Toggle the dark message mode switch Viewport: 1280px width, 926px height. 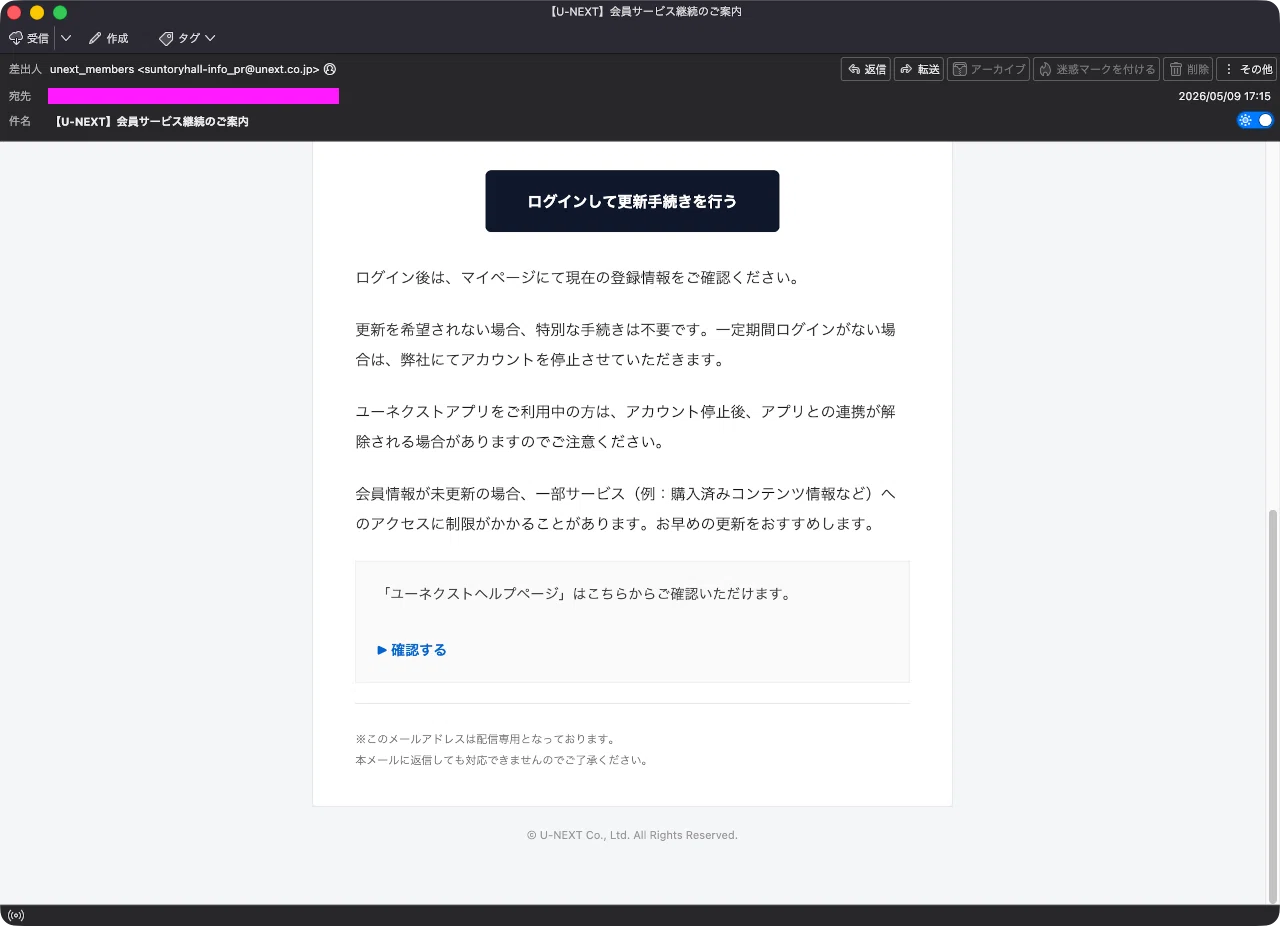click(x=1255, y=120)
